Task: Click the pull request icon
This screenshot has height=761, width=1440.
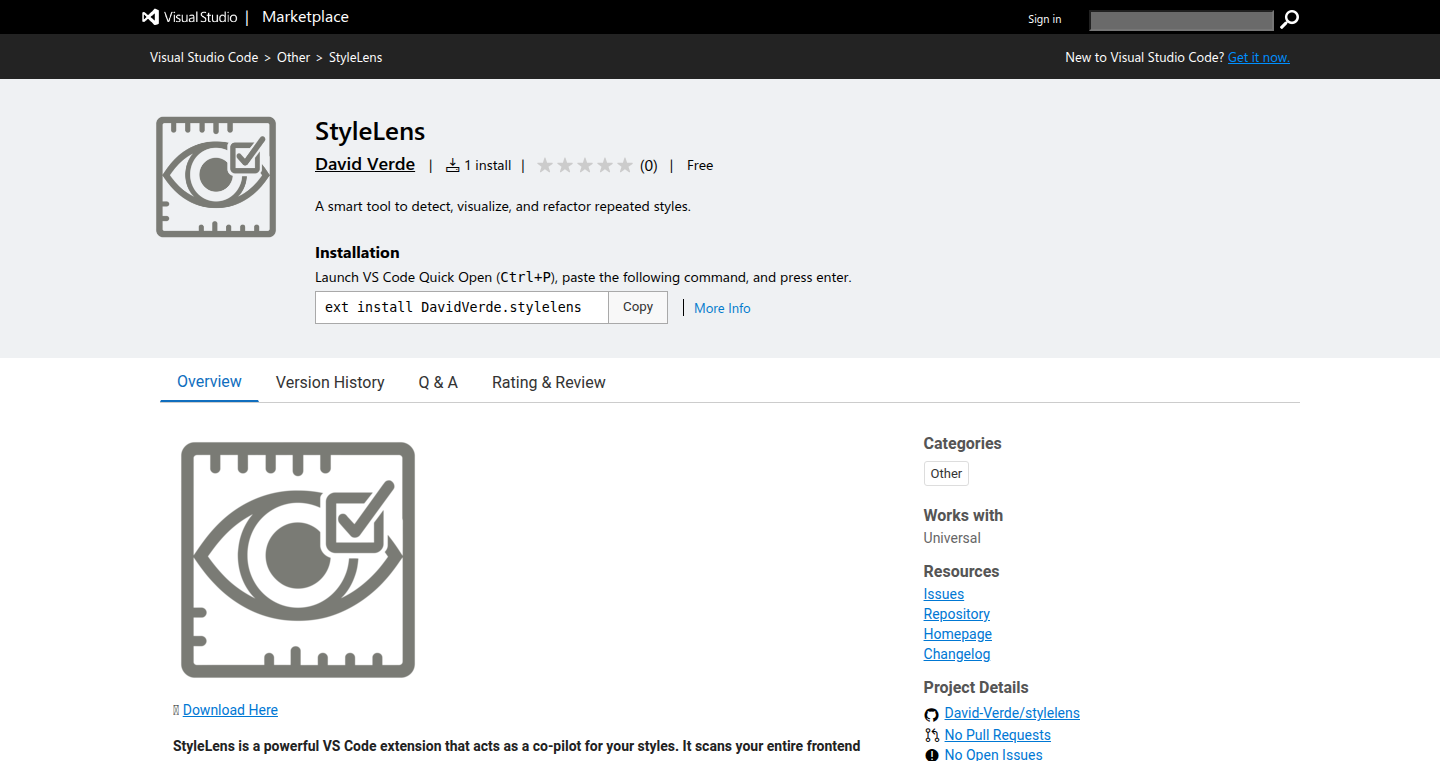Action: [931, 735]
